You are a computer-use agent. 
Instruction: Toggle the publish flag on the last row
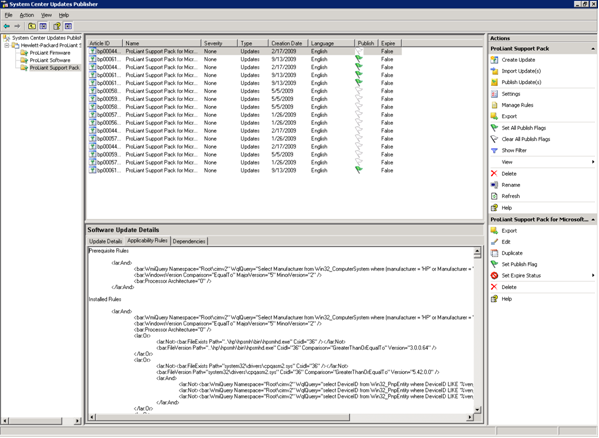(359, 170)
